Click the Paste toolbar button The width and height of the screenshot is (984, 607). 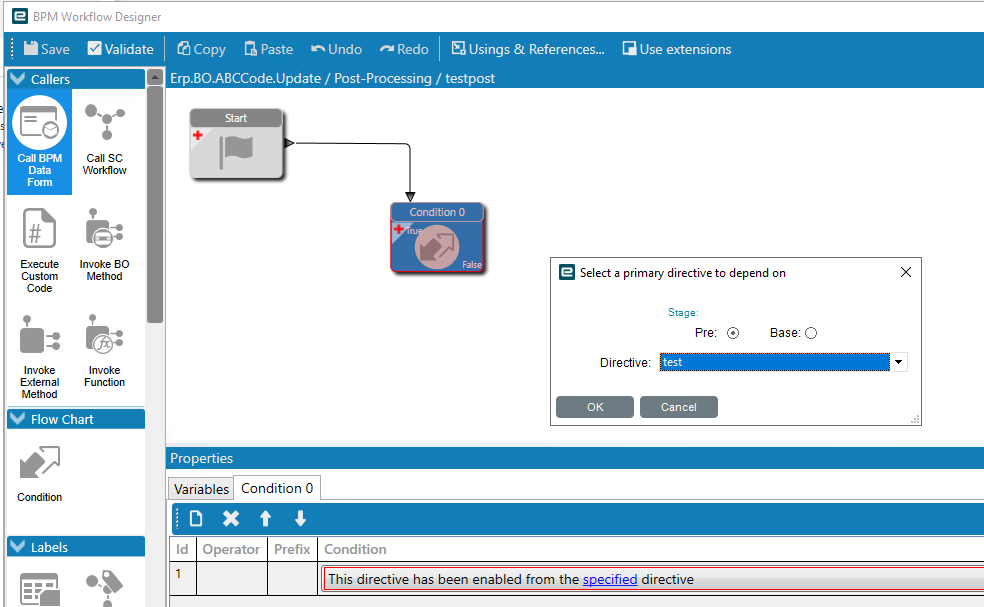point(269,49)
